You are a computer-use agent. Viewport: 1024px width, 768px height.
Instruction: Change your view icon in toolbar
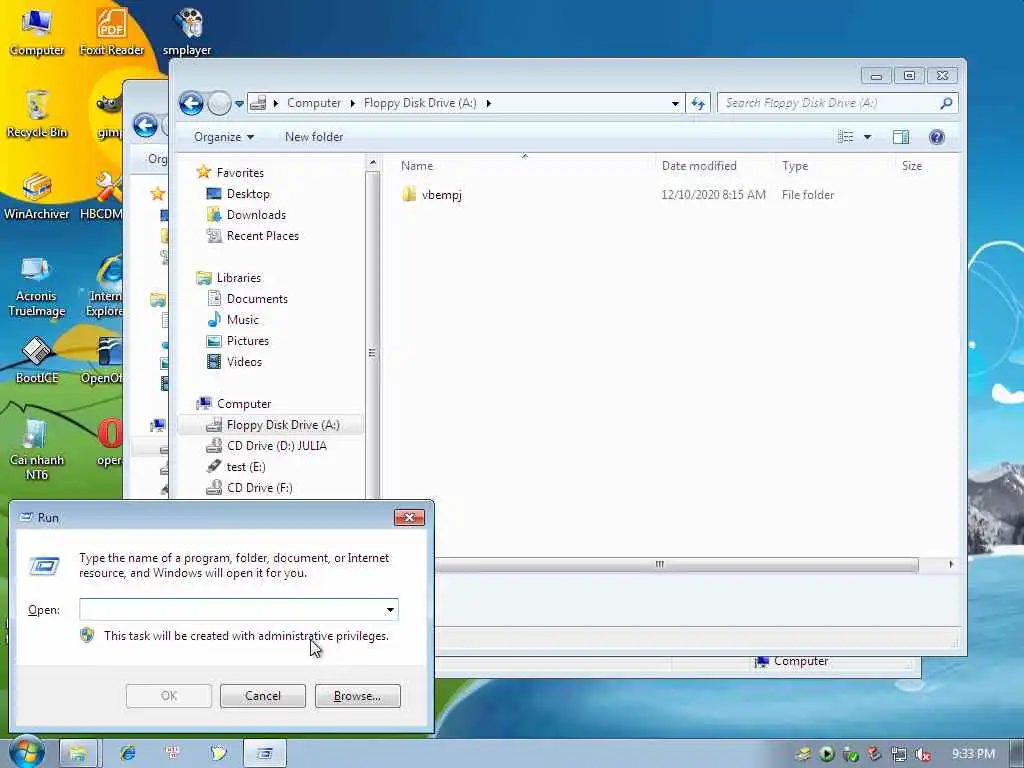(846, 136)
